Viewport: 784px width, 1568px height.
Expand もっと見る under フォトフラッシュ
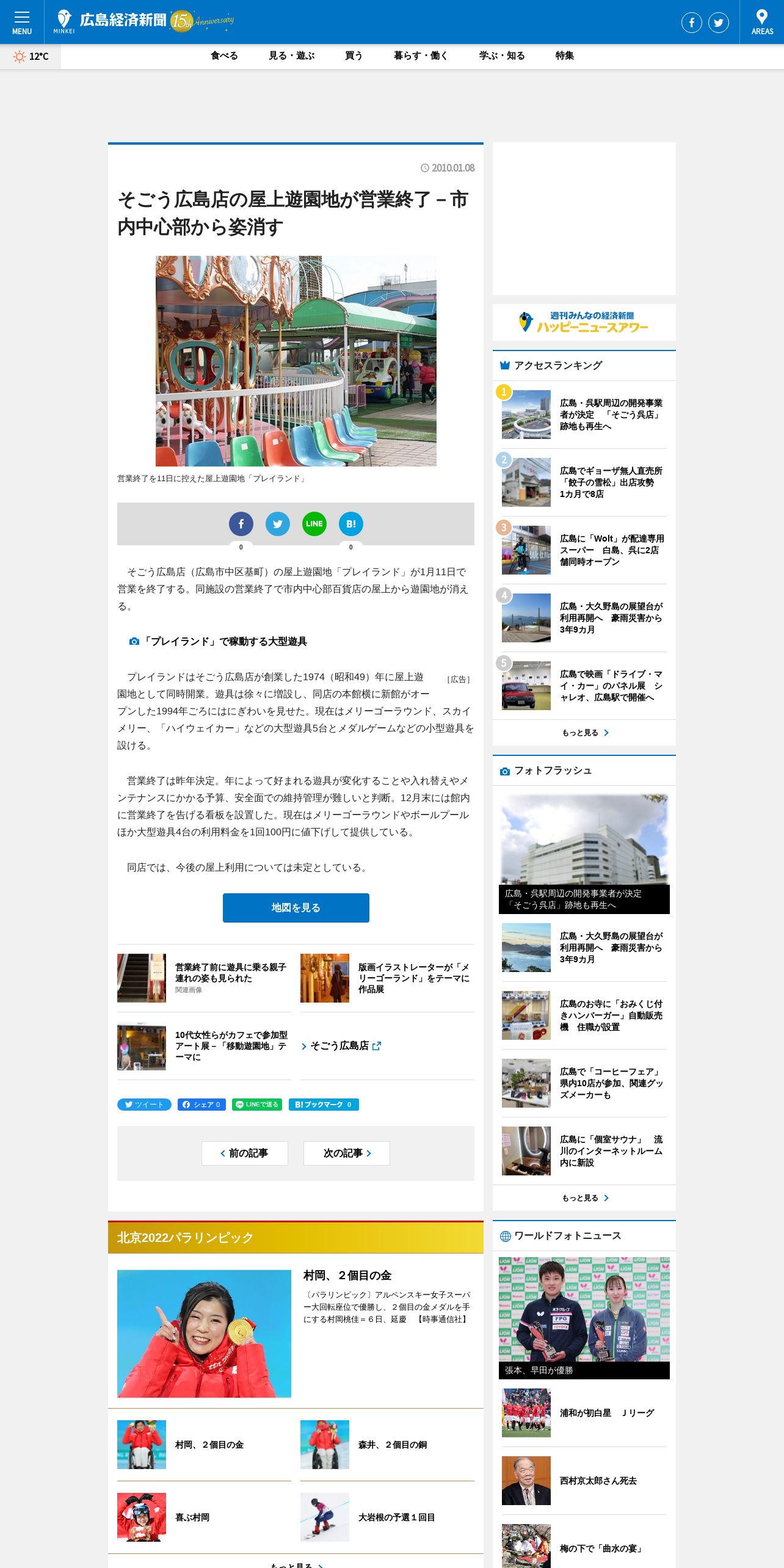click(584, 1198)
